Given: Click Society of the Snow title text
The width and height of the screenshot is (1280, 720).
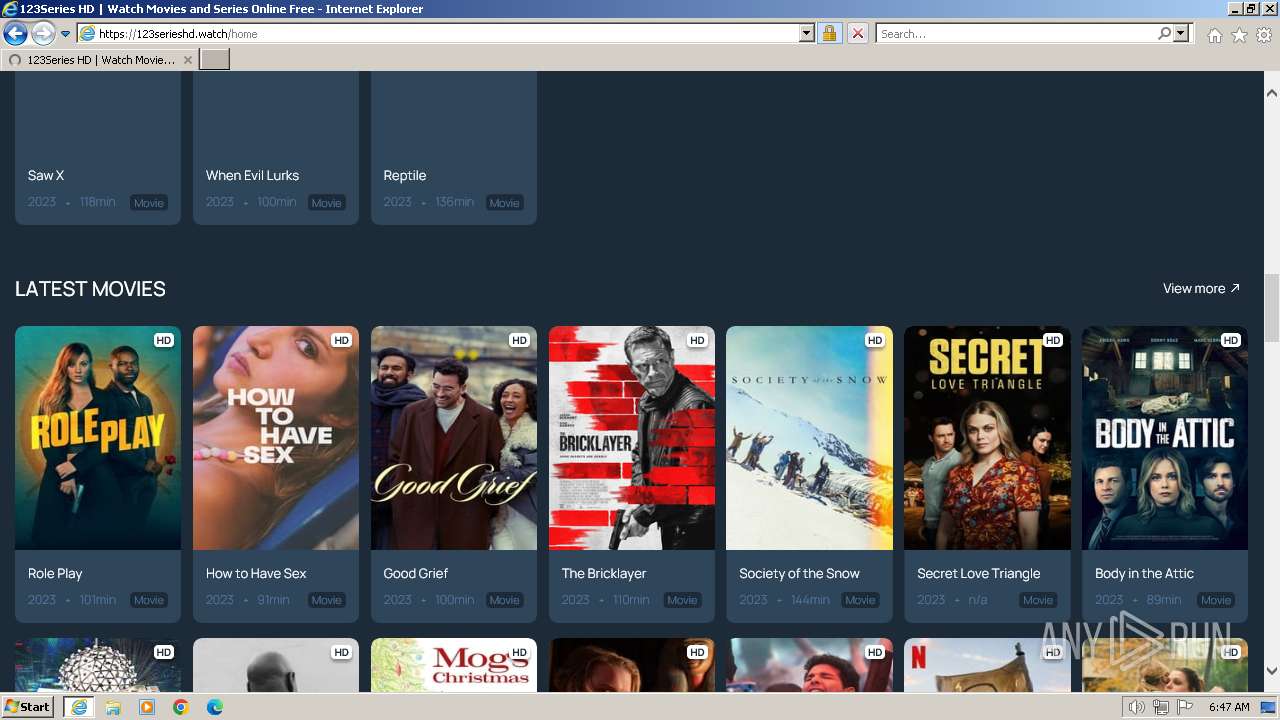Looking at the screenshot, I should pyautogui.click(x=799, y=573).
